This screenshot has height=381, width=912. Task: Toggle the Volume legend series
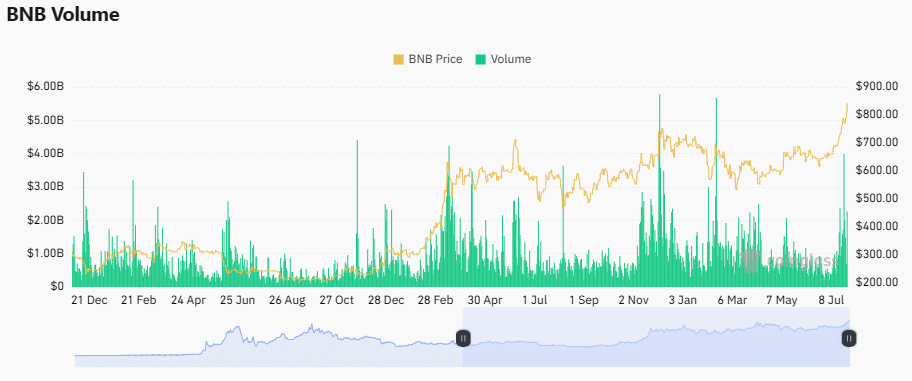pos(503,59)
